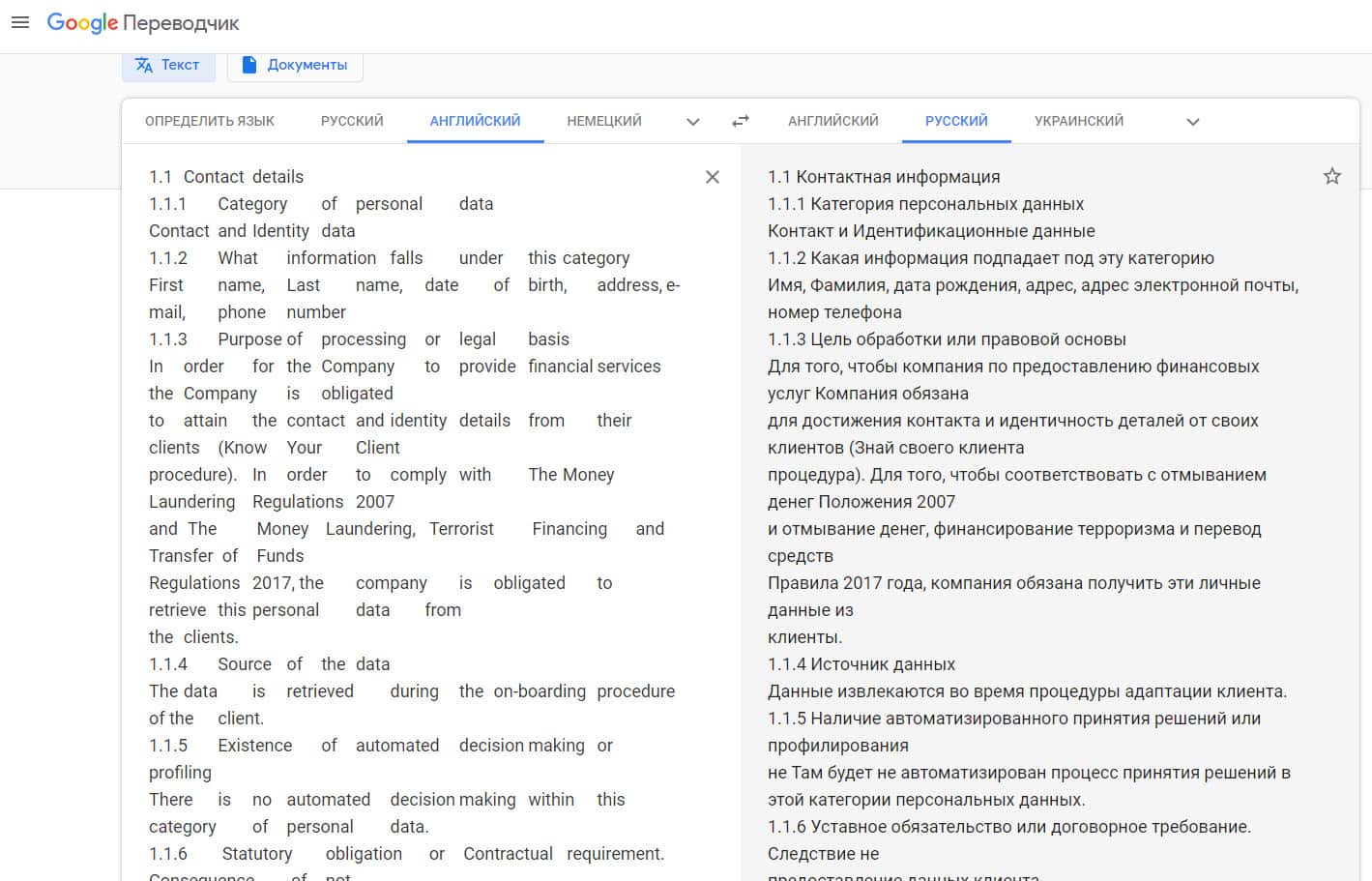Save translation with the star icon
The height and width of the screenshot is (881, 1372).
[x=1331, y=176]
